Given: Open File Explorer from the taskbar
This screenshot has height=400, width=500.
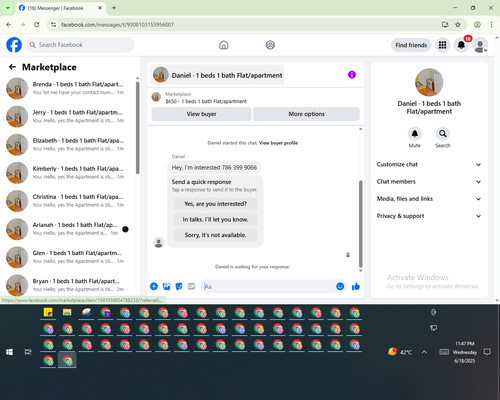Looking at the screenshot, I should (x=67, y=312).
